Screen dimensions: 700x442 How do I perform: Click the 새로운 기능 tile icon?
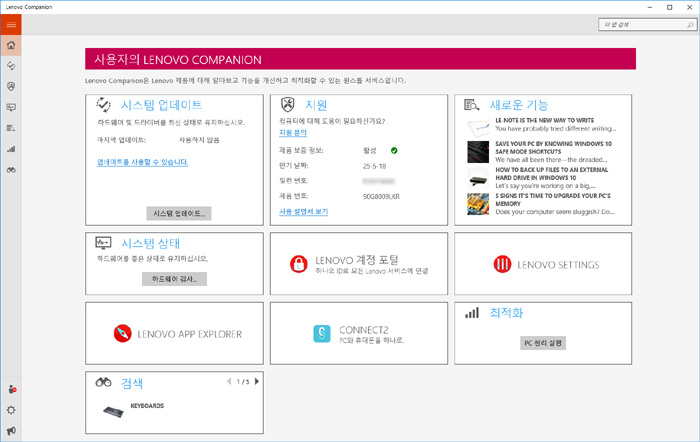pos(471,105)
